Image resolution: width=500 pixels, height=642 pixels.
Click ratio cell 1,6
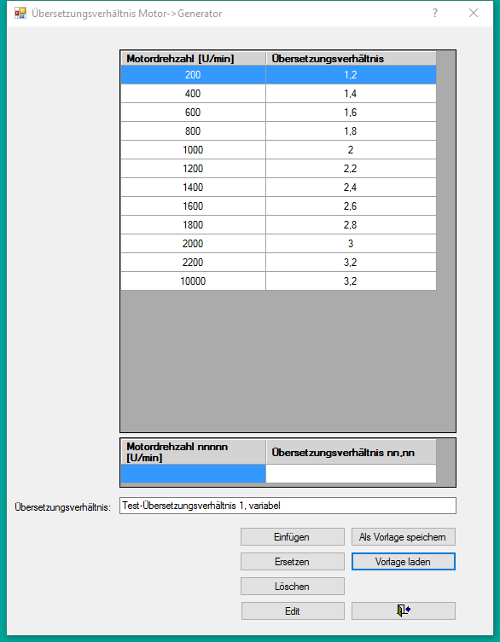point(351,113)
